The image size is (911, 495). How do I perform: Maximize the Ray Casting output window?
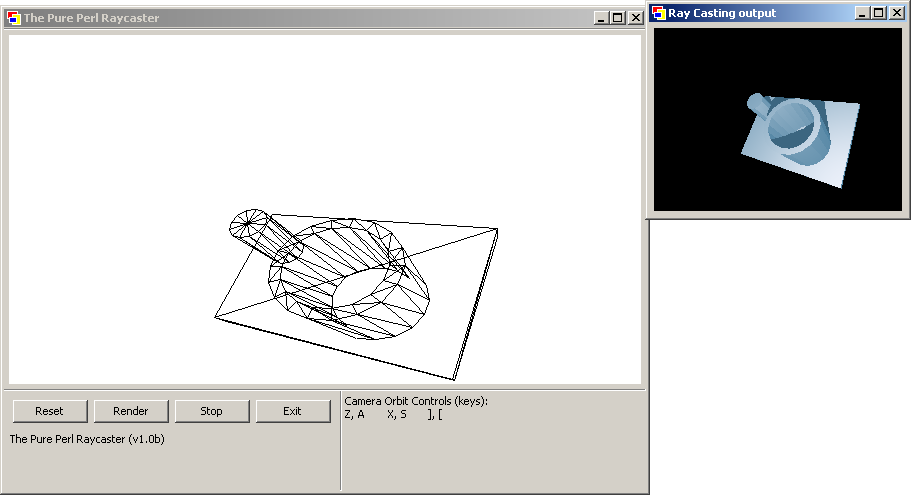[x=878, y=13]
